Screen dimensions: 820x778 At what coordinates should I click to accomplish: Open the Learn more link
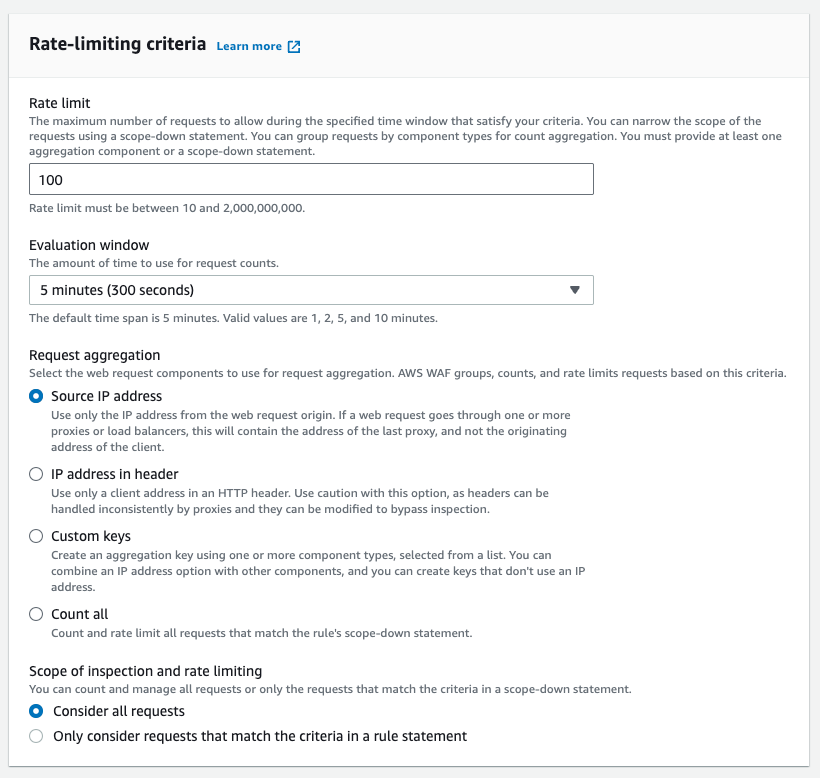pos(249,47)
